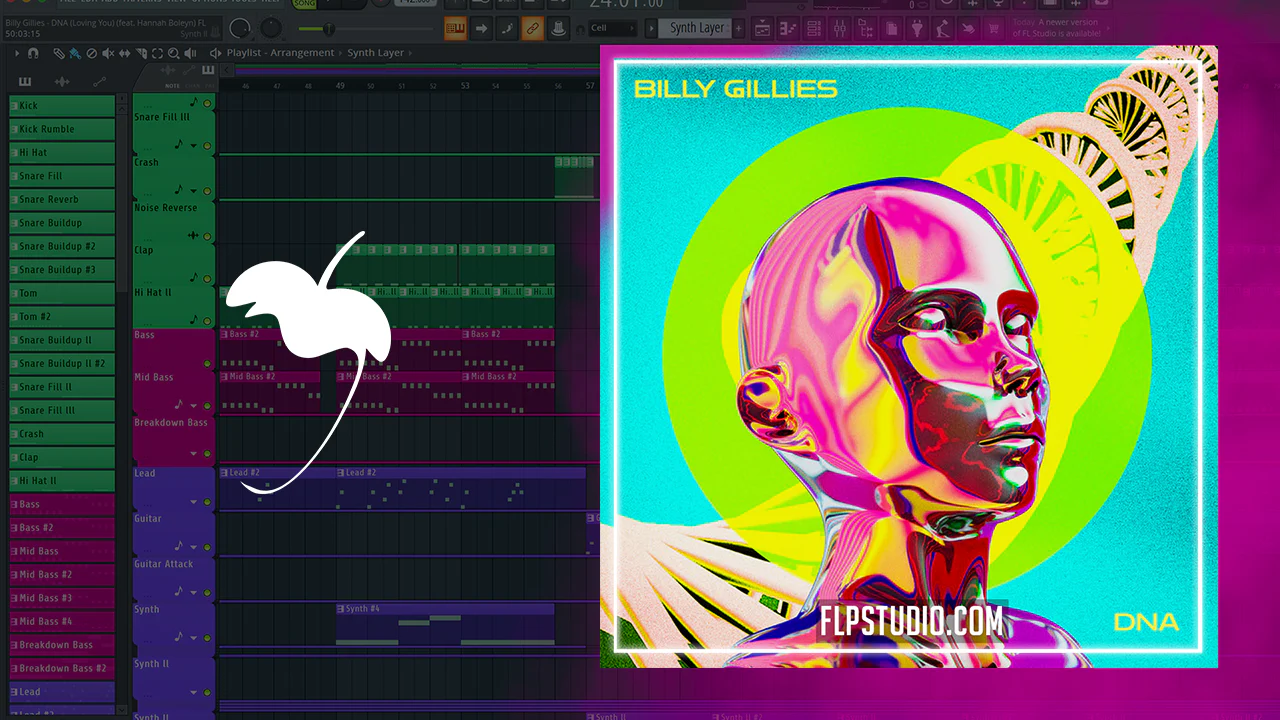The image size is (1280, 720).
Task: Select the playlist Draw pencil tool
Action: (x=59, y=53)
